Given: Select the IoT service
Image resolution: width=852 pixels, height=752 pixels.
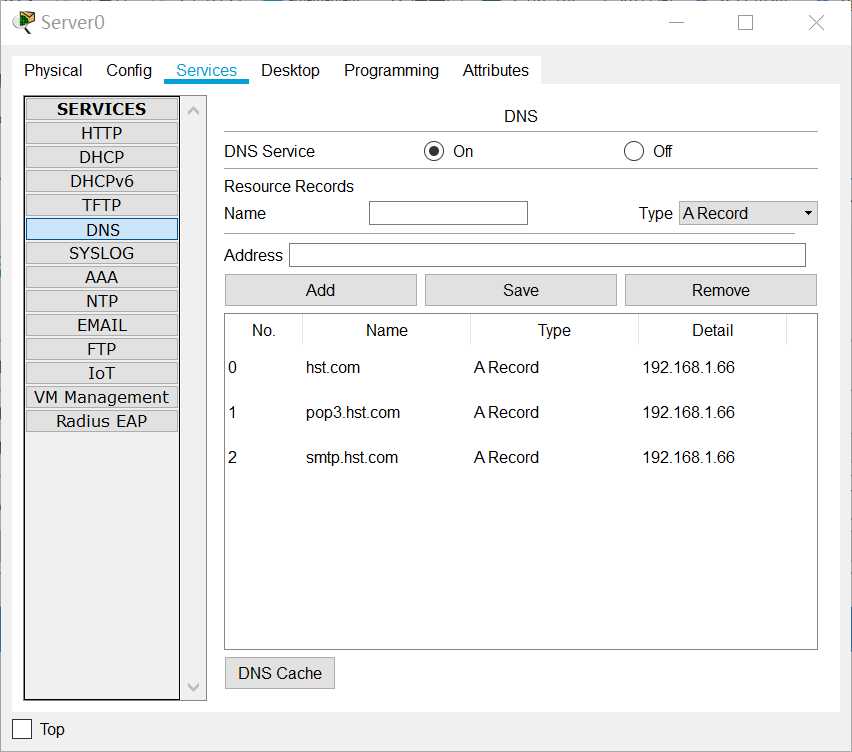Looking at the screenshot, I should tap(102, 373).
